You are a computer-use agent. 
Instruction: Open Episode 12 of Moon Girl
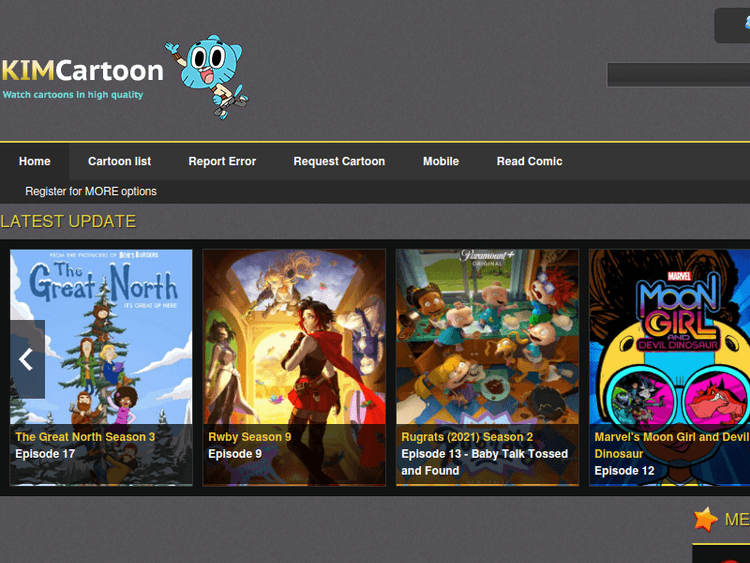624,471
